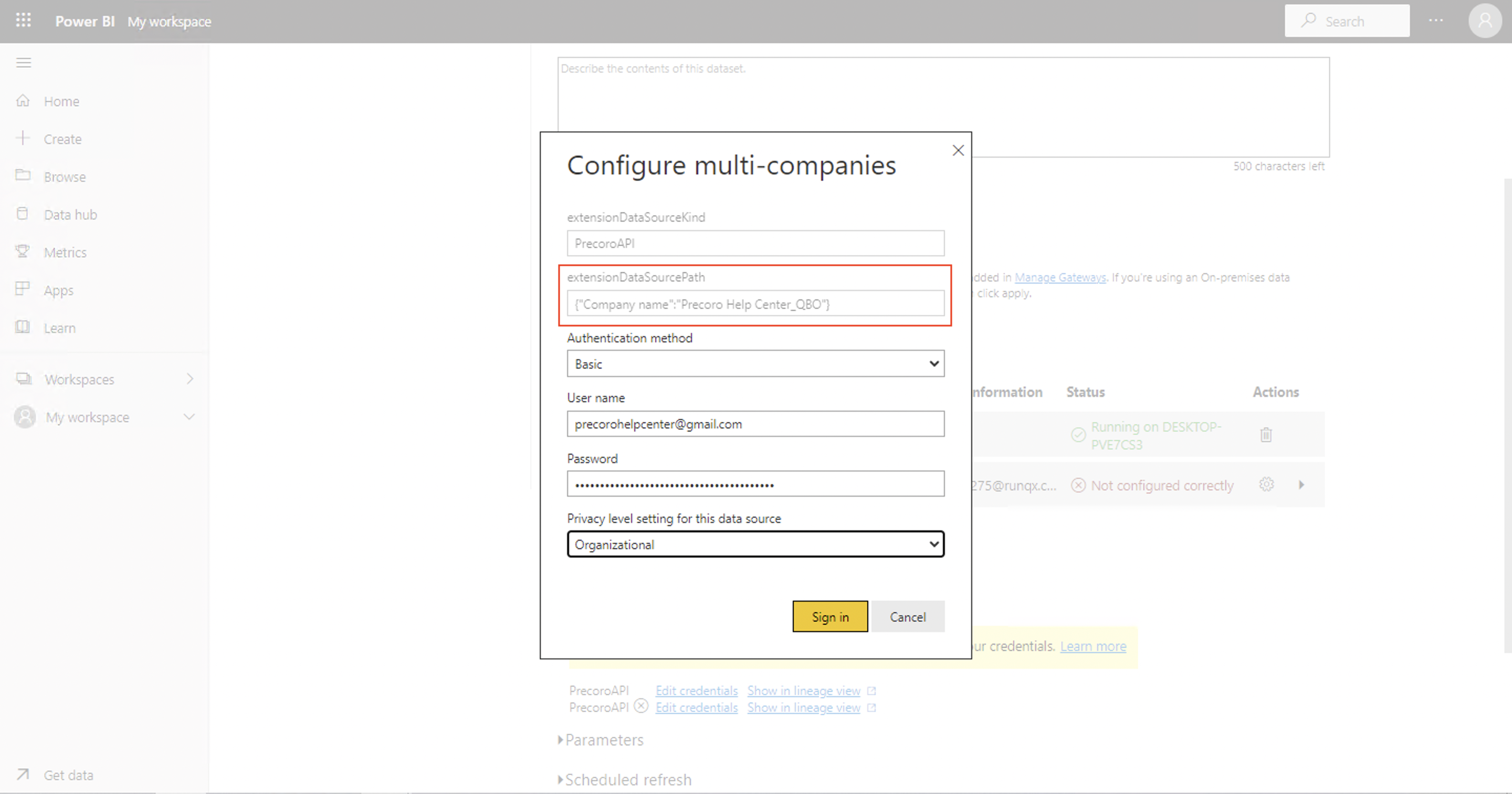Viewport: 1512px width, 794px height.
Task: Click the Status column header
Action: (x=1085, y=392)
